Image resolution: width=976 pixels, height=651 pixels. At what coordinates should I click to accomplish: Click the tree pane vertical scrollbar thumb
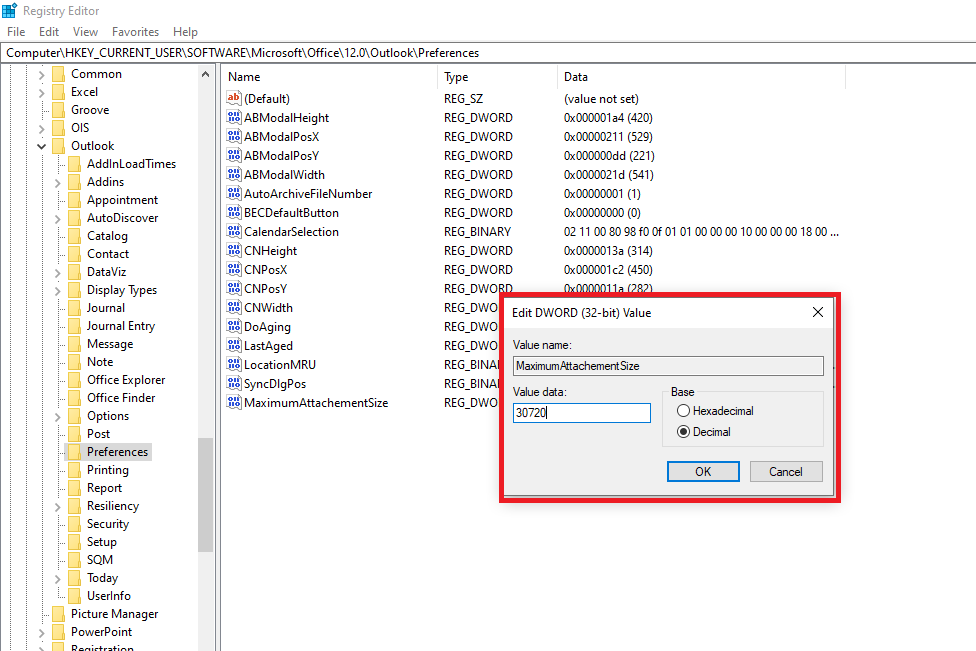point(205,495)
